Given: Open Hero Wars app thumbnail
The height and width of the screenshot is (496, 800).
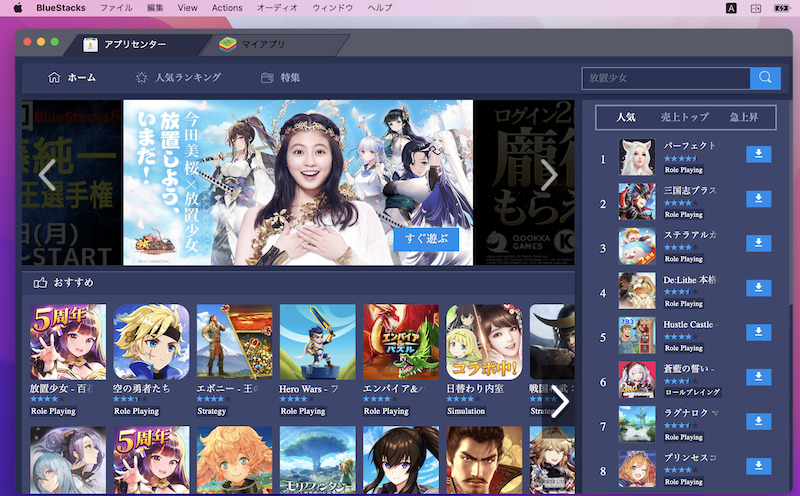Looking at the screenshot, I should pyautogui.click(x=317, y=342).
